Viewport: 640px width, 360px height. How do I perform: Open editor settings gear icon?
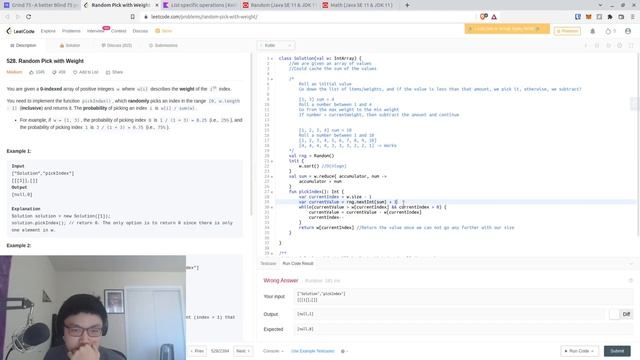click(x=620, y=45)
